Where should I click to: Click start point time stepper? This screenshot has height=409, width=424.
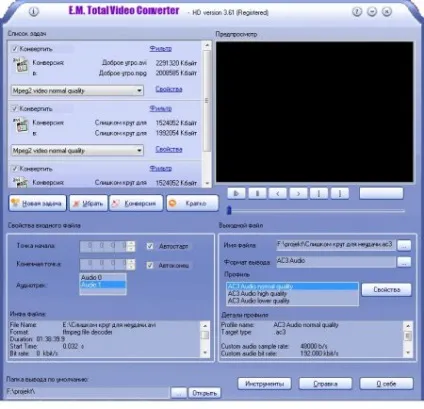click(x=131, y=246)
